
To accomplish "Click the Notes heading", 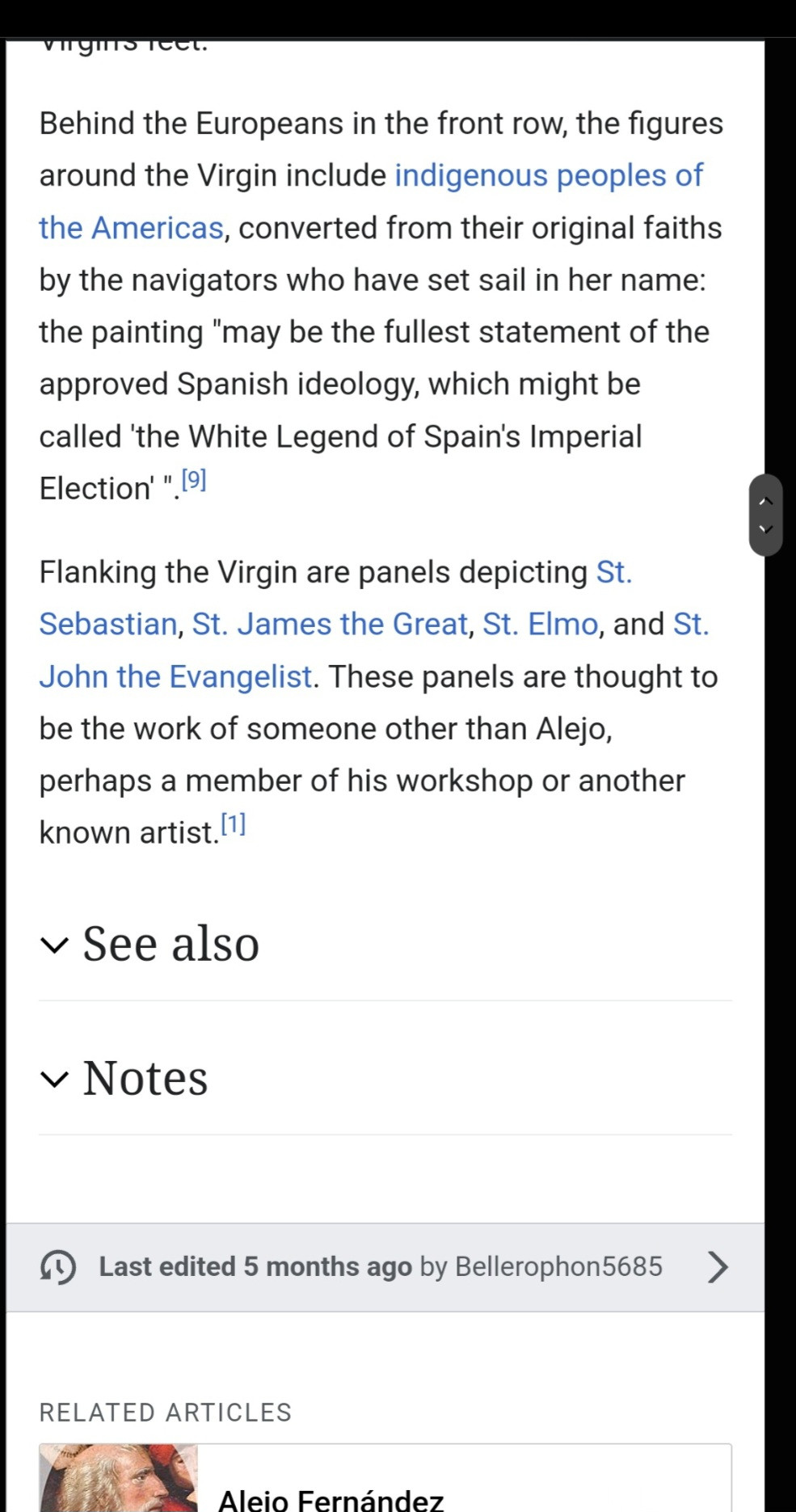I will 145,1078.
